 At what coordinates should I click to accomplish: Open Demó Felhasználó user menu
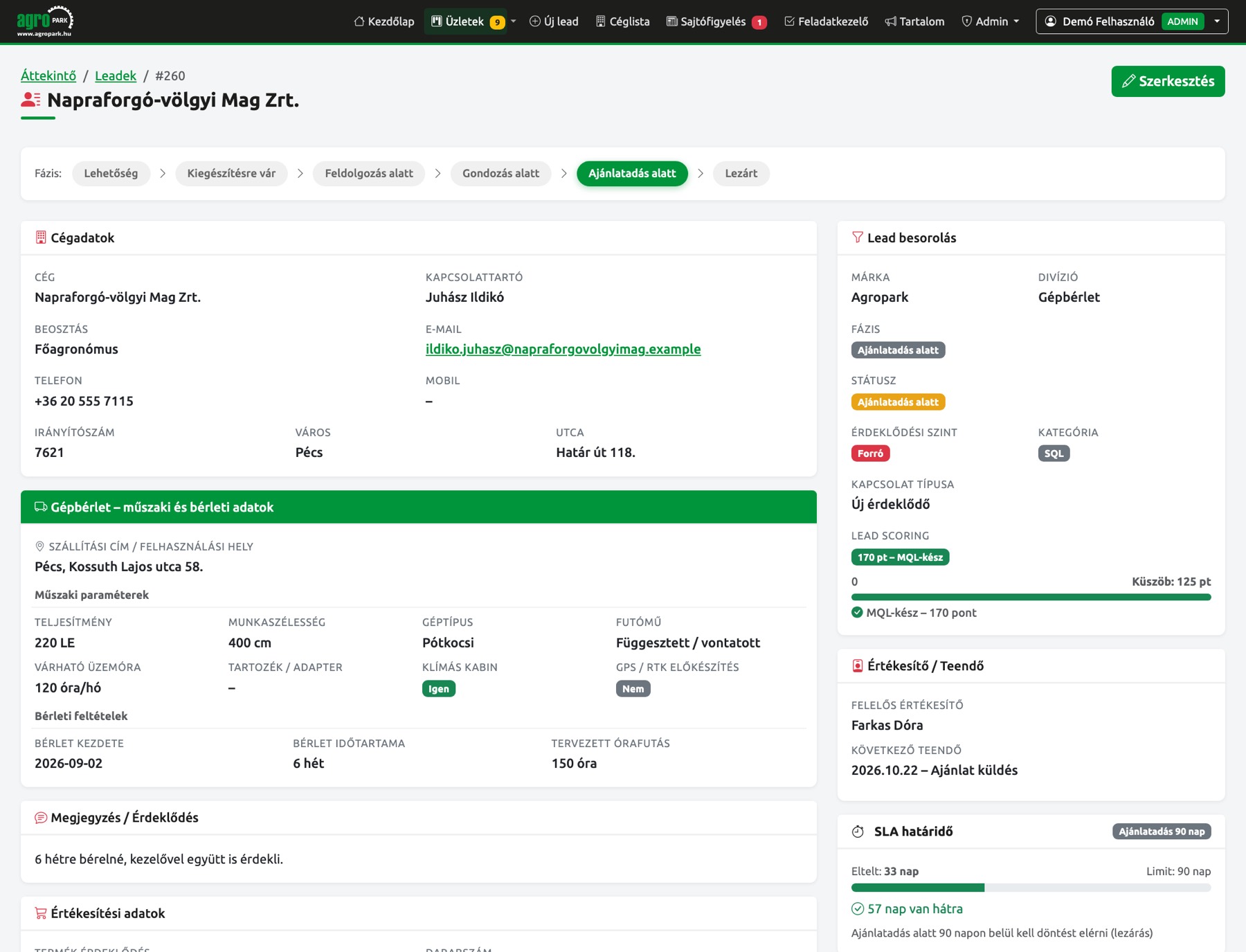(x=1132, y=21)
